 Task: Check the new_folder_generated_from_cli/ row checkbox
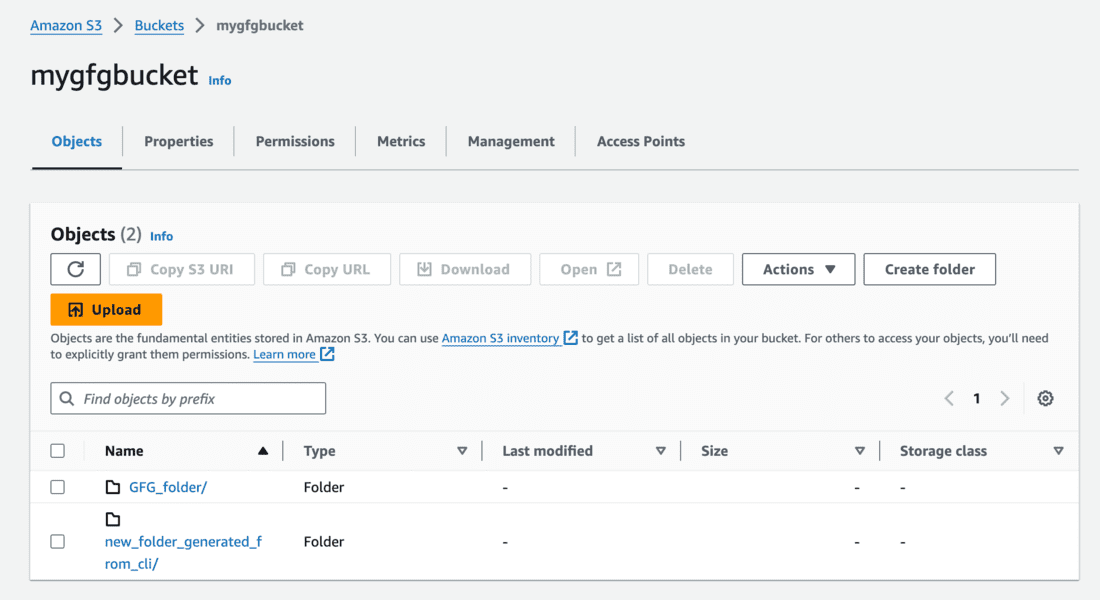click(x=58, y=541)
